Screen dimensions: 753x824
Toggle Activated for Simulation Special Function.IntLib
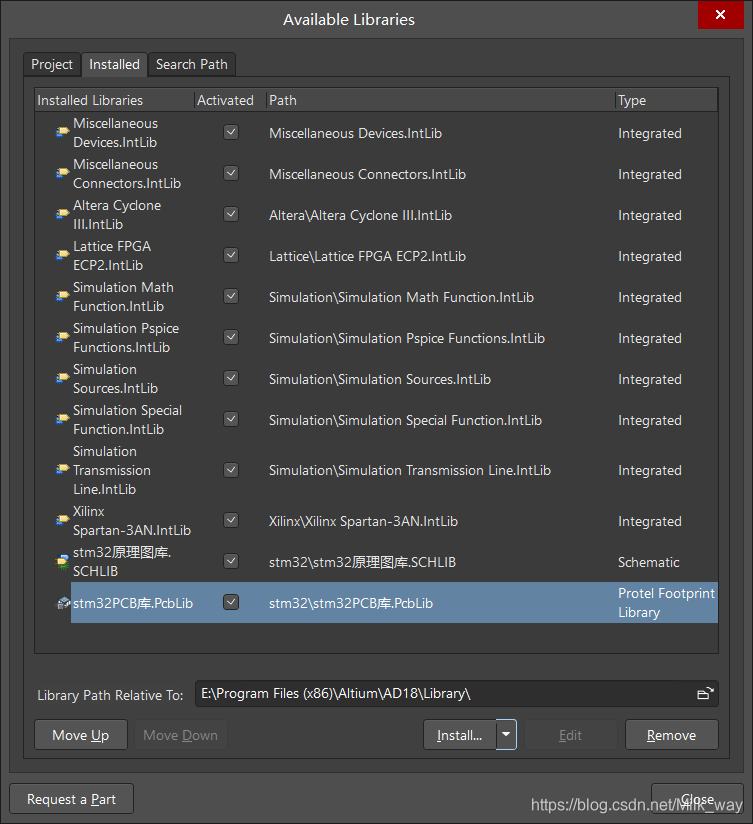[231, 419]
